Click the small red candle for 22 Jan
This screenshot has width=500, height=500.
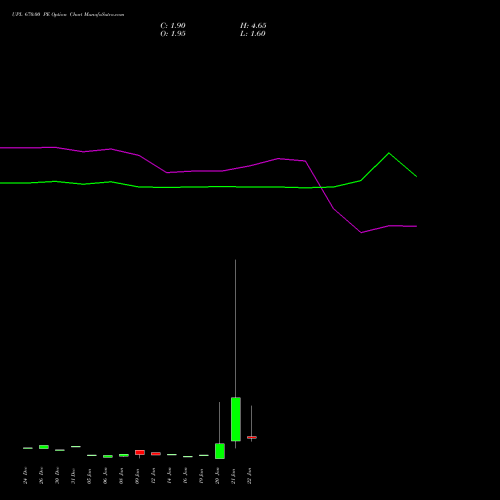click(252, 437)
